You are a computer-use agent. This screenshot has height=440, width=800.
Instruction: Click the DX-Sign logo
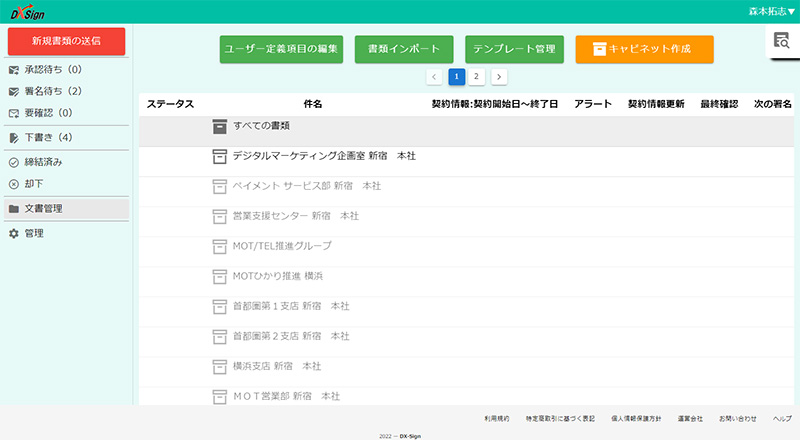point(28,12)
